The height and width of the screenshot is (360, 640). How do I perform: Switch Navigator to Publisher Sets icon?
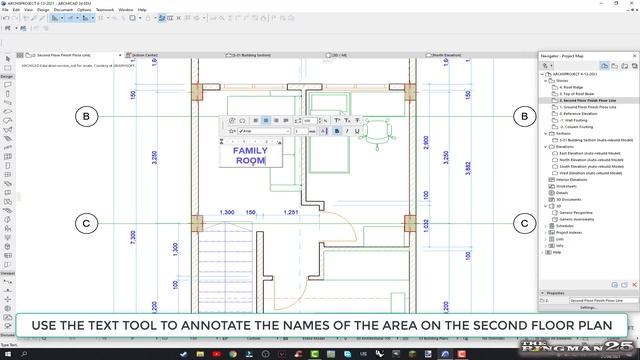pos(634,66)
